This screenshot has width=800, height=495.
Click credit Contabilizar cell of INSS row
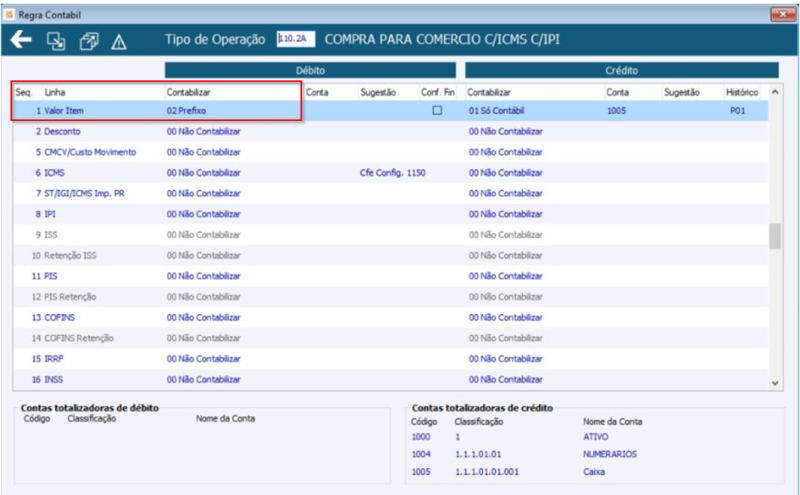[506, 379]
